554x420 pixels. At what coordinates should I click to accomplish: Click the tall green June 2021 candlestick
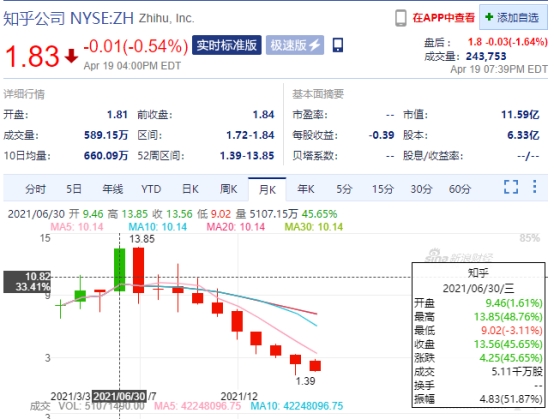119,270
